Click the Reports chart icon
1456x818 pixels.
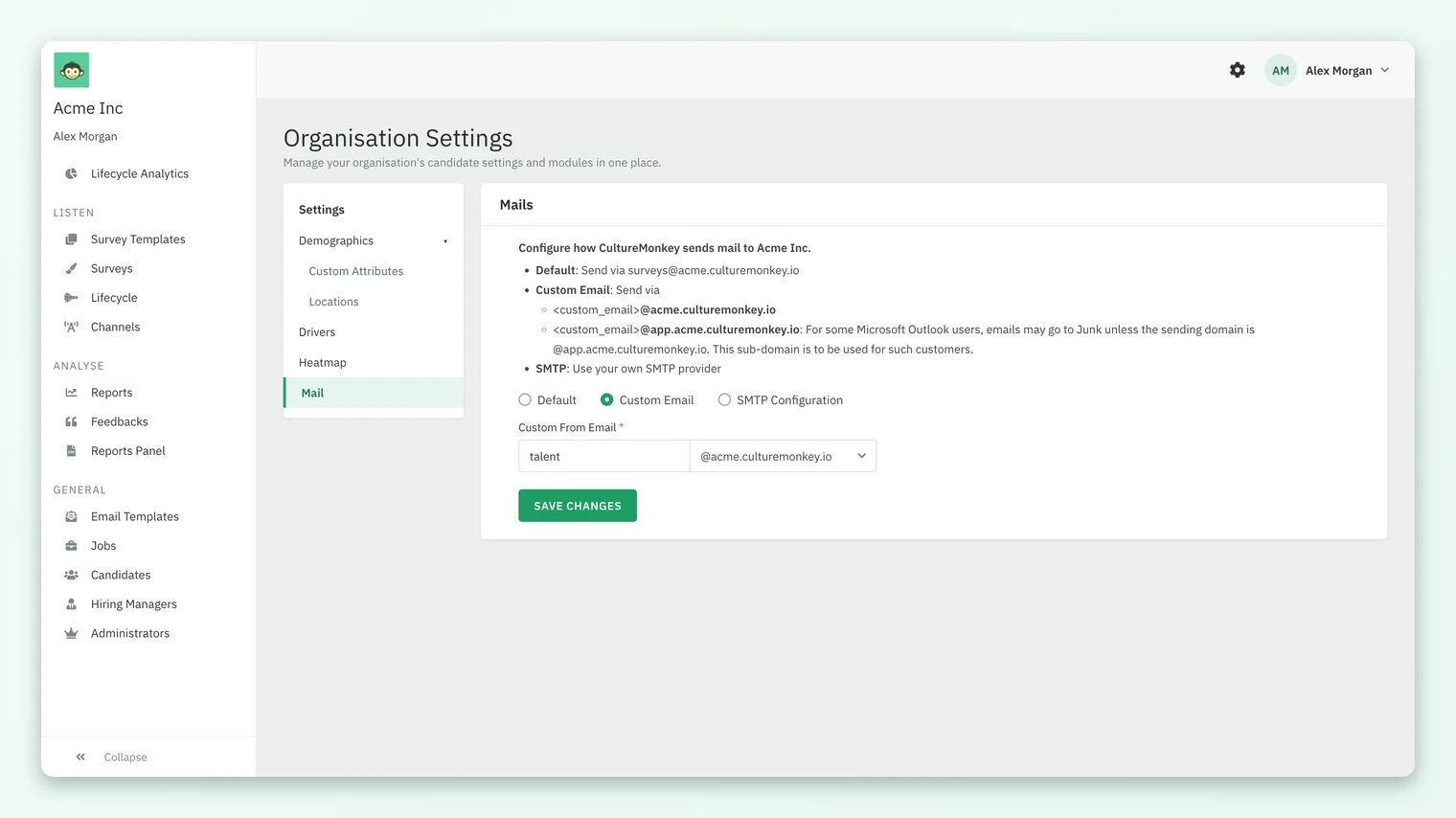[x=71, y=393]
